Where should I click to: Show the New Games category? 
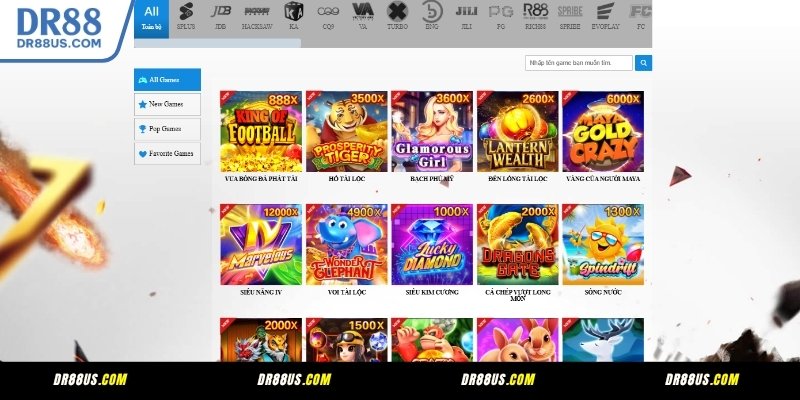(167, 104)
